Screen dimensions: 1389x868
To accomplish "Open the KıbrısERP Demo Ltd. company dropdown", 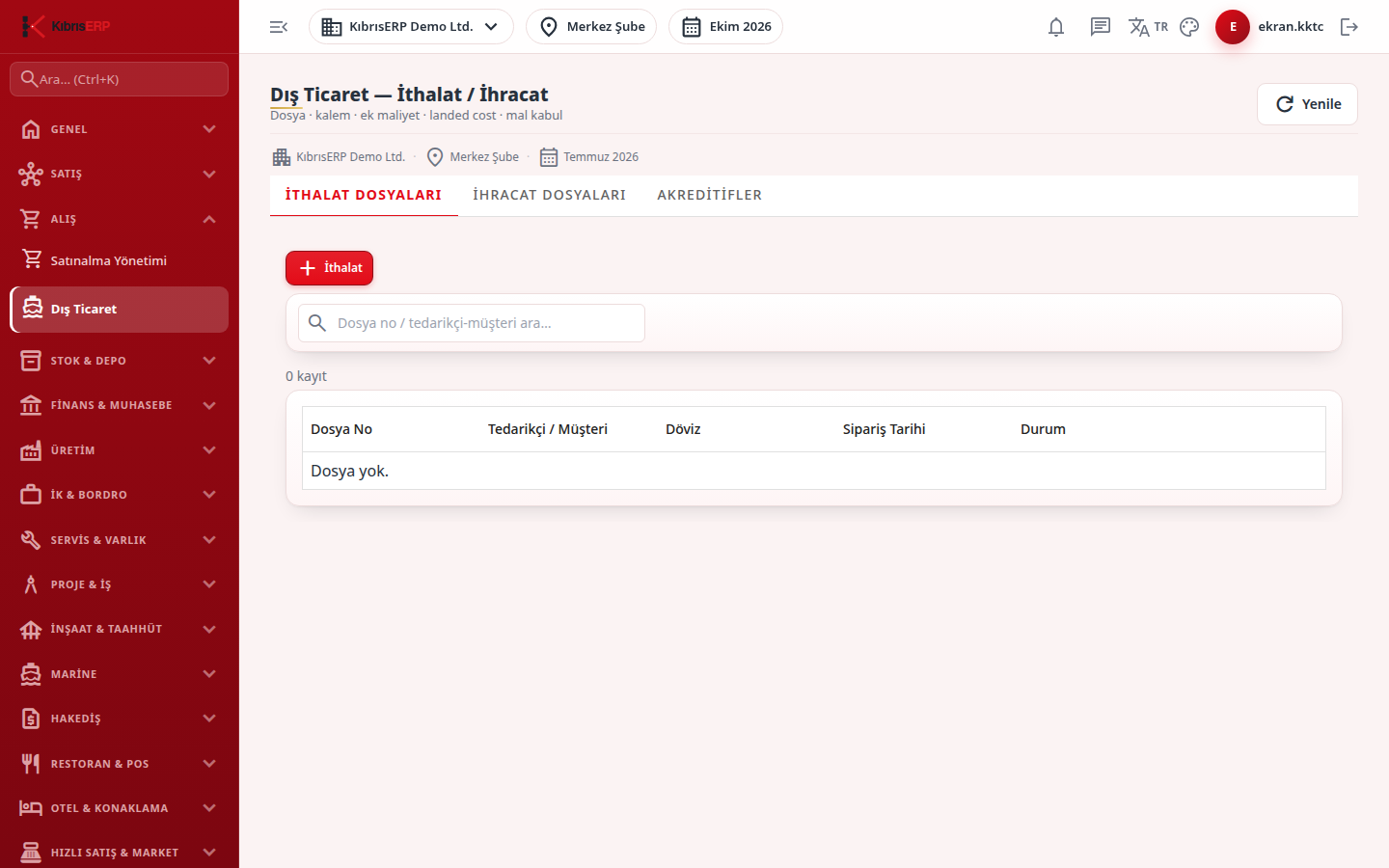I will pos(411,27).
